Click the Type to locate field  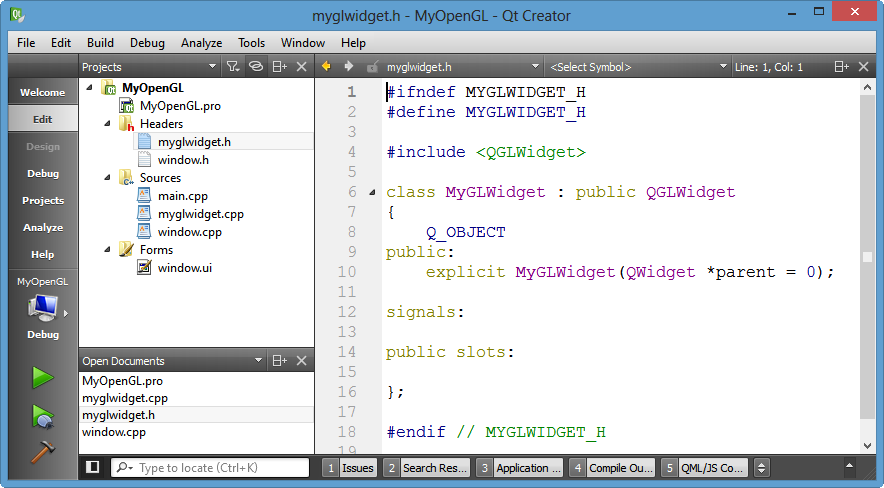[210, 468]
